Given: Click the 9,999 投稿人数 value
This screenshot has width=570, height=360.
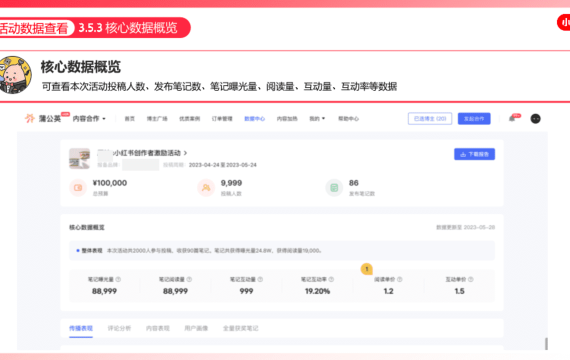Looking at the screenshot, I should click(x=231, y=183).
